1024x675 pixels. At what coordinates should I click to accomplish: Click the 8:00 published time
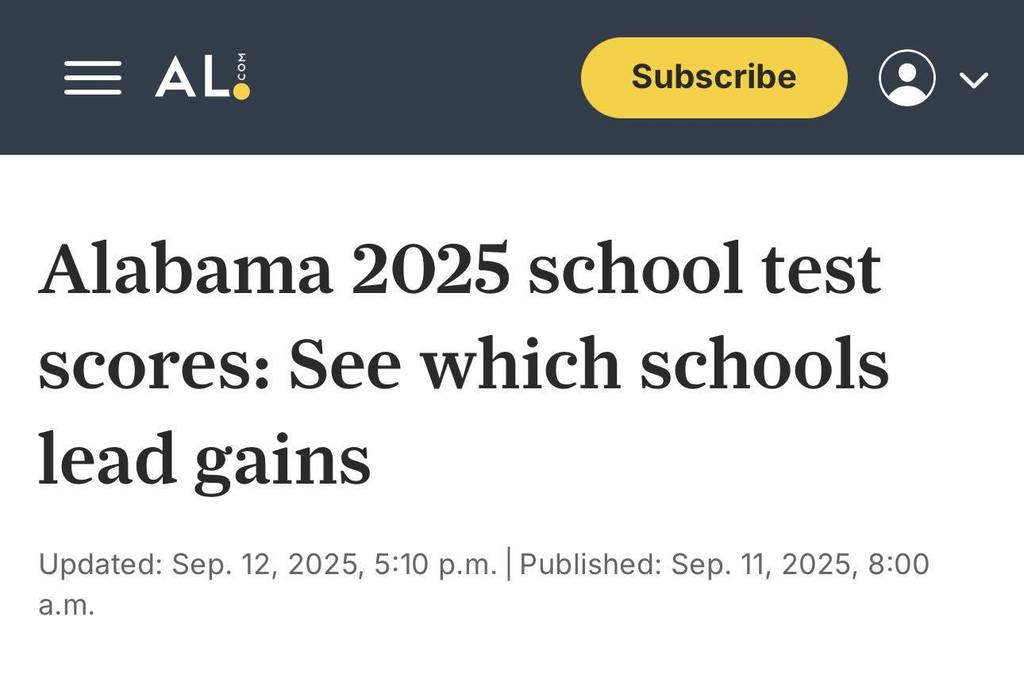[897, 564]
